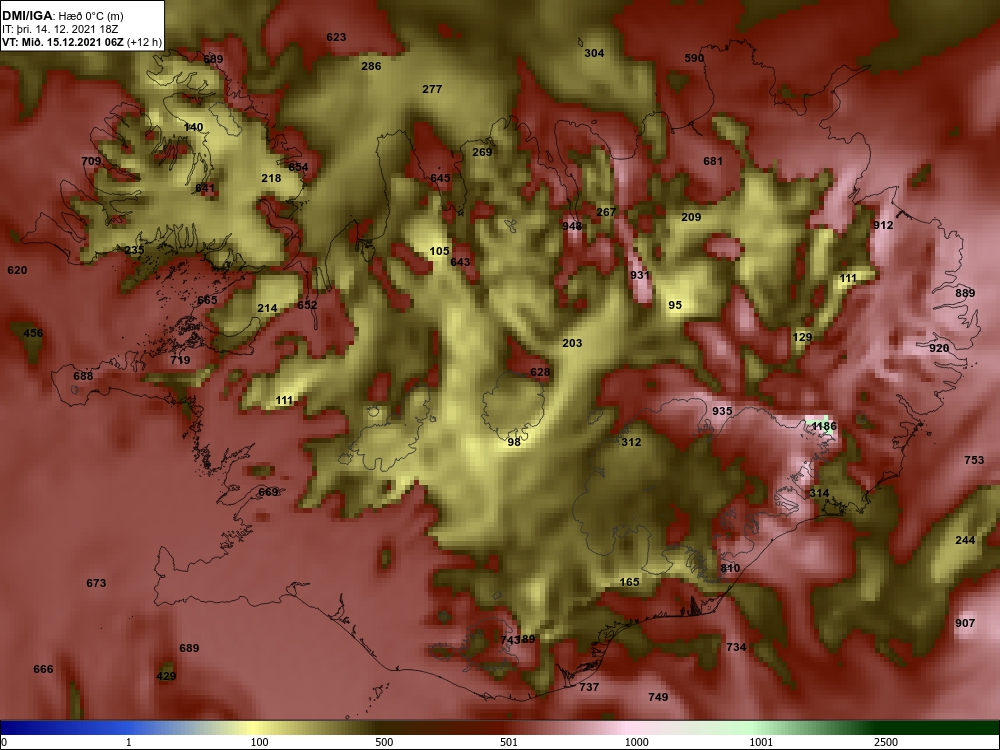Click the map value 681
The width and height of the screenshot is (1000, 750).
coord(713,161)
